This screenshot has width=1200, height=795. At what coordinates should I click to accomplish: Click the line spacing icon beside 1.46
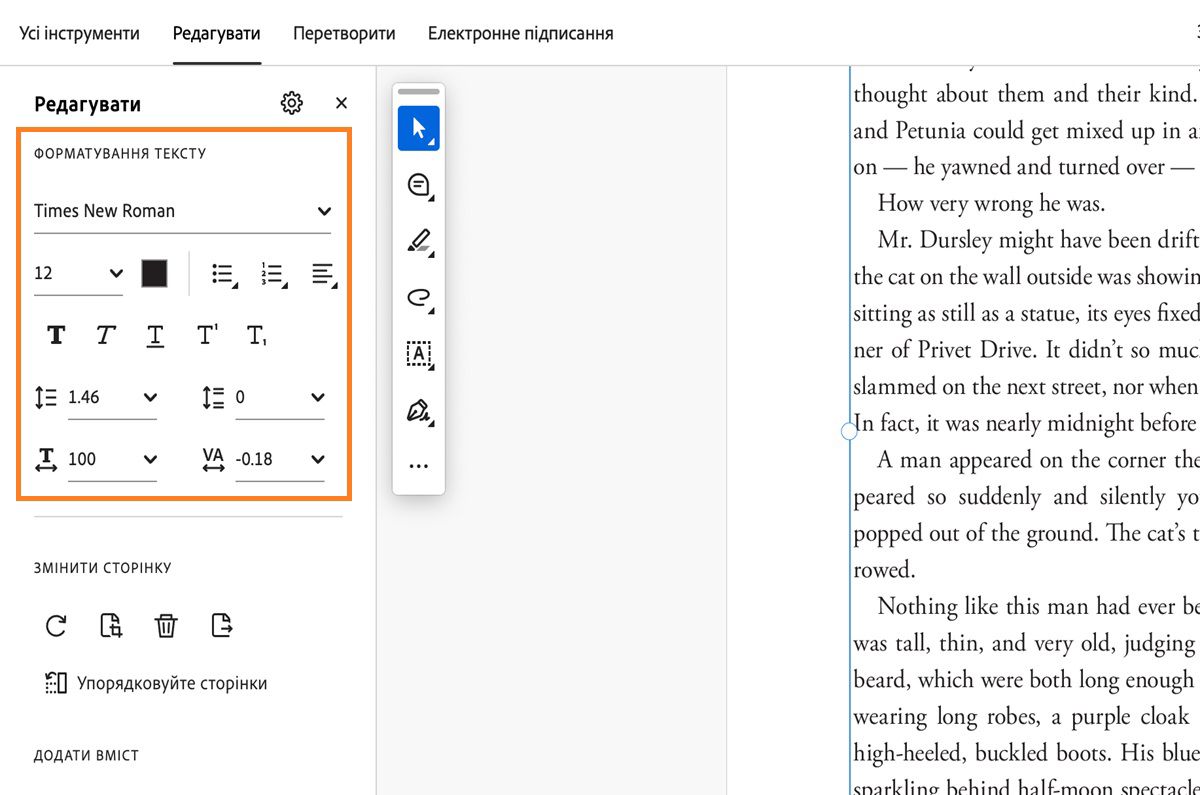[46, 397]
